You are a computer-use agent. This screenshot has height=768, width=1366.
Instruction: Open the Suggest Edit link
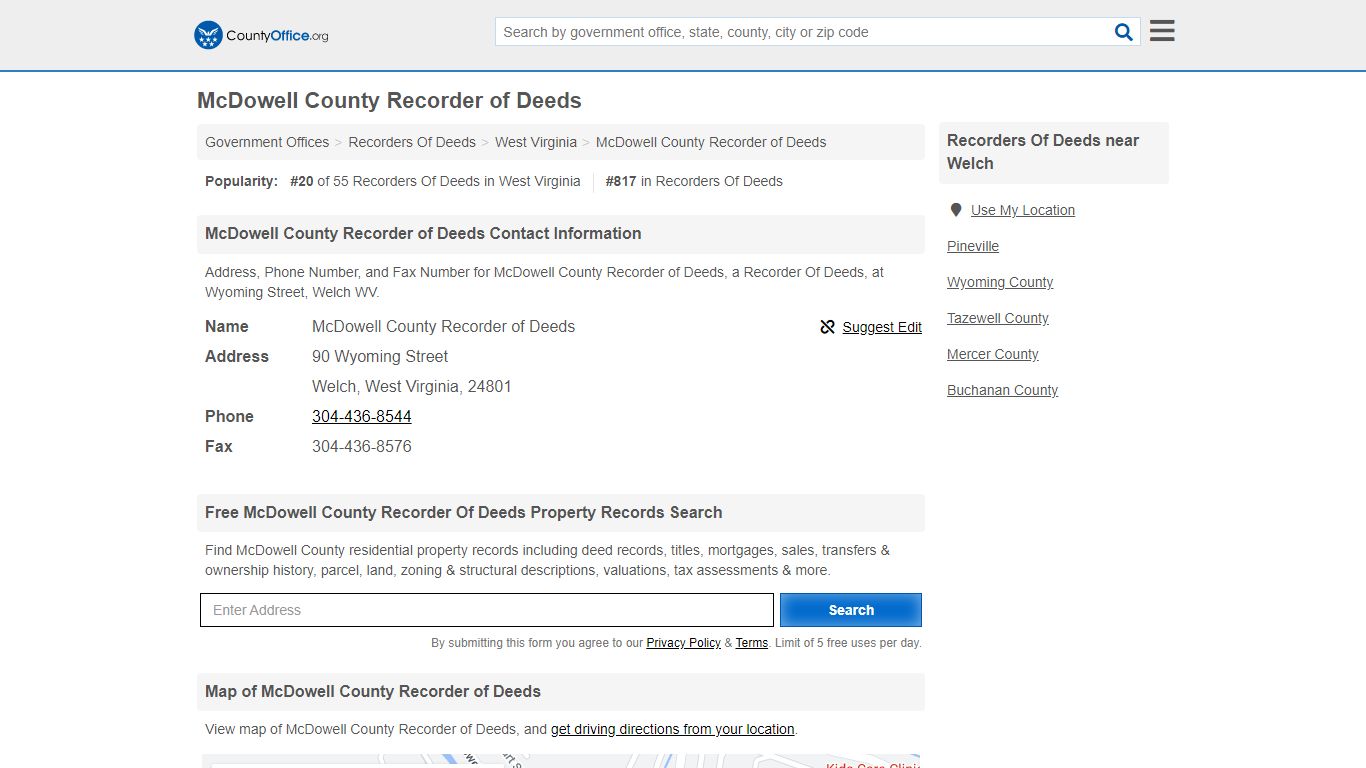[882, 327]
